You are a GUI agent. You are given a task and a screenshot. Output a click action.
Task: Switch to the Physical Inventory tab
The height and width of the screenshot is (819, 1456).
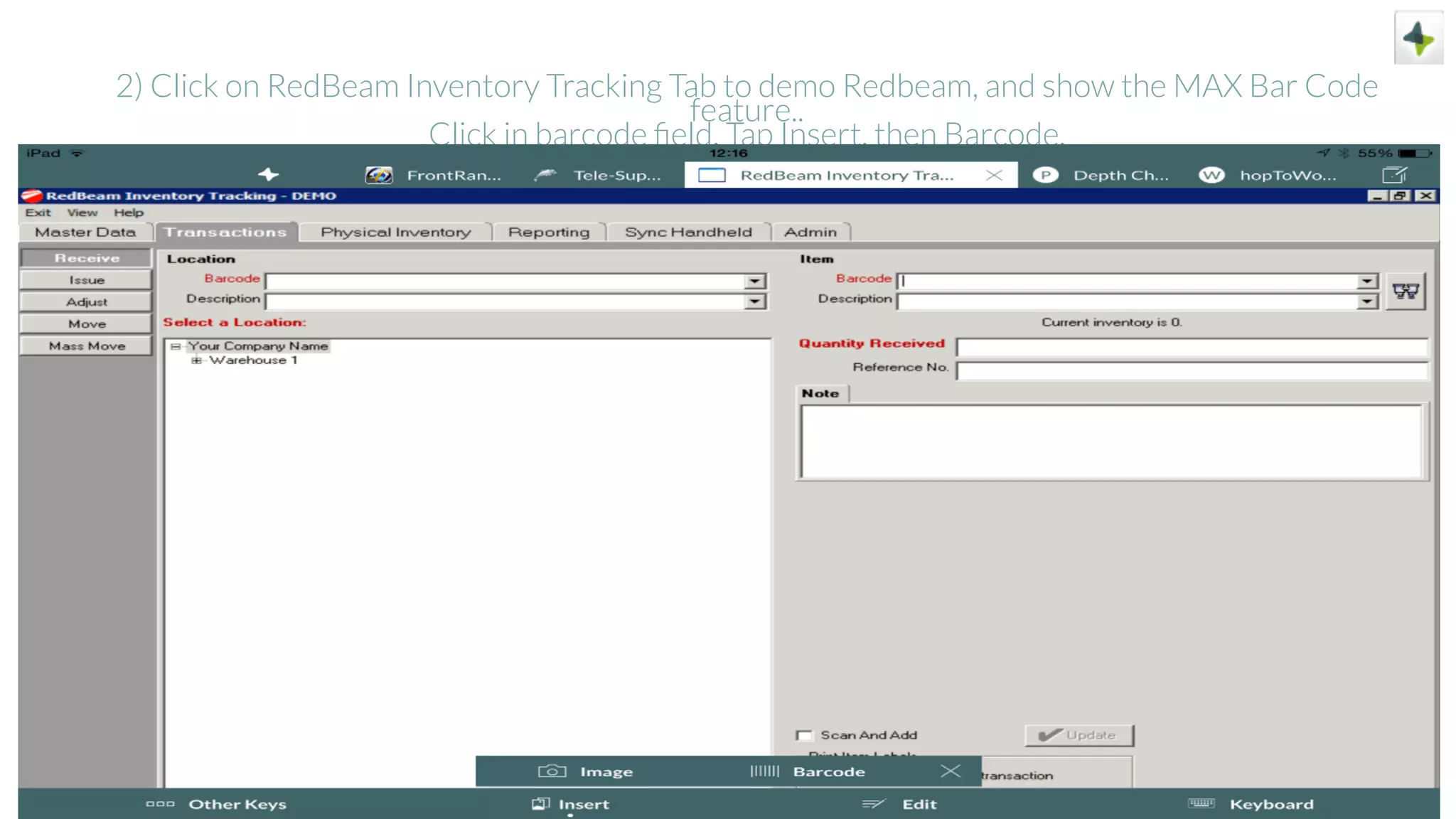[395, 232]
